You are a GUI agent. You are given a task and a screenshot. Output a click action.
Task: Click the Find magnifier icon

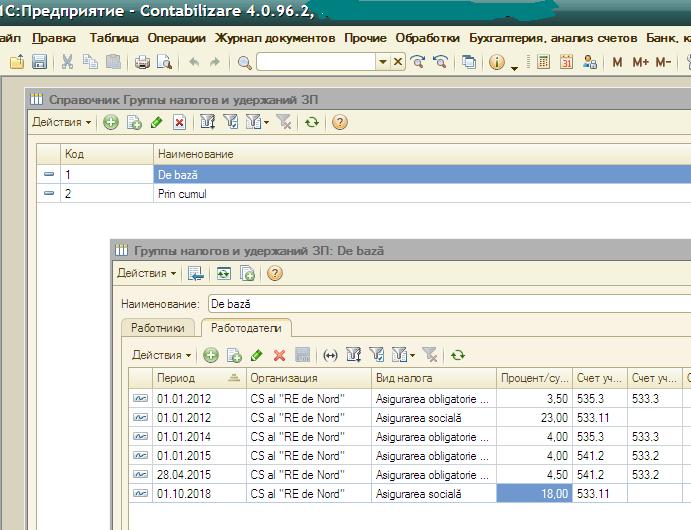(244, 62)
